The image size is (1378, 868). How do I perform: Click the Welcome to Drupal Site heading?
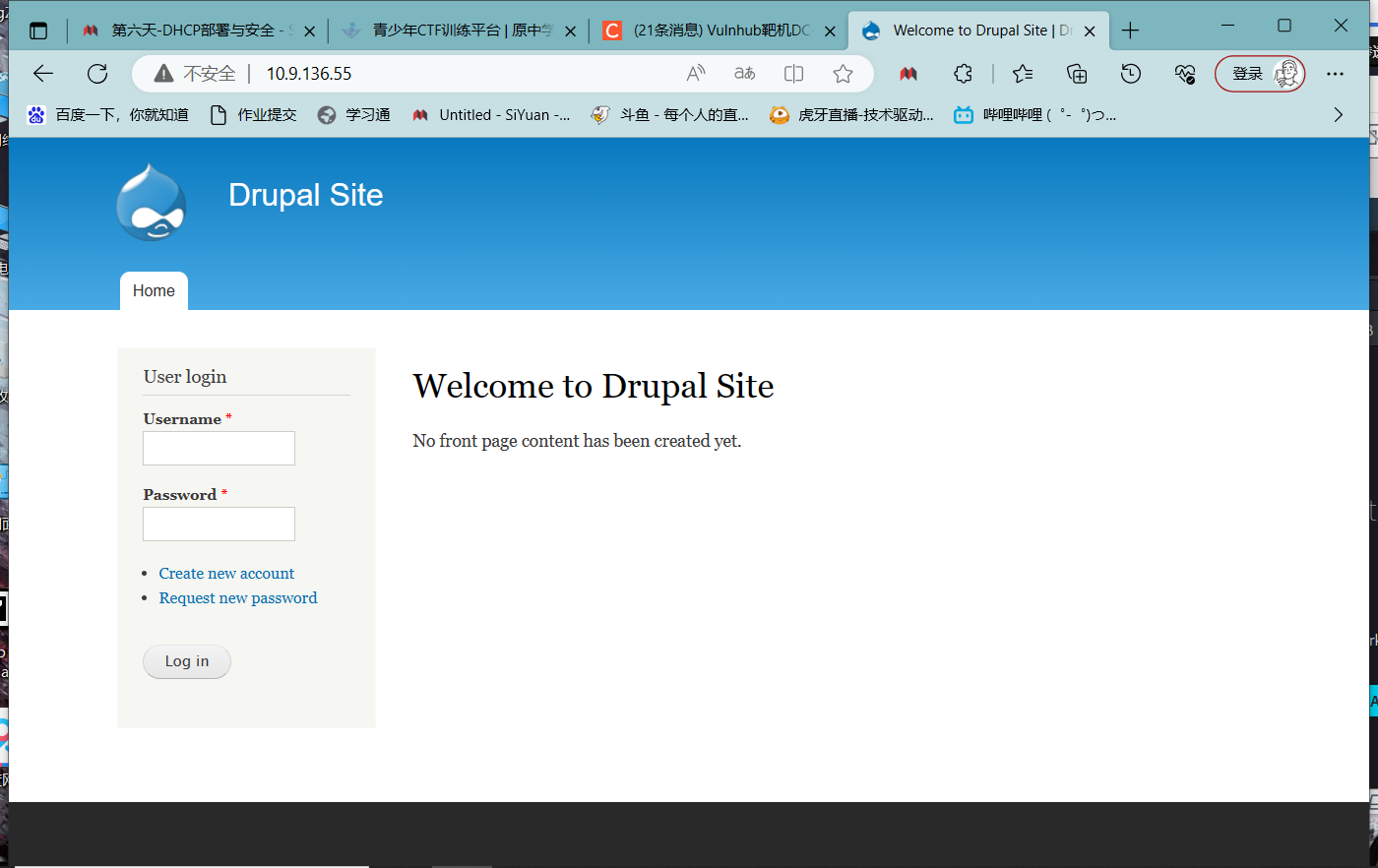594,387
